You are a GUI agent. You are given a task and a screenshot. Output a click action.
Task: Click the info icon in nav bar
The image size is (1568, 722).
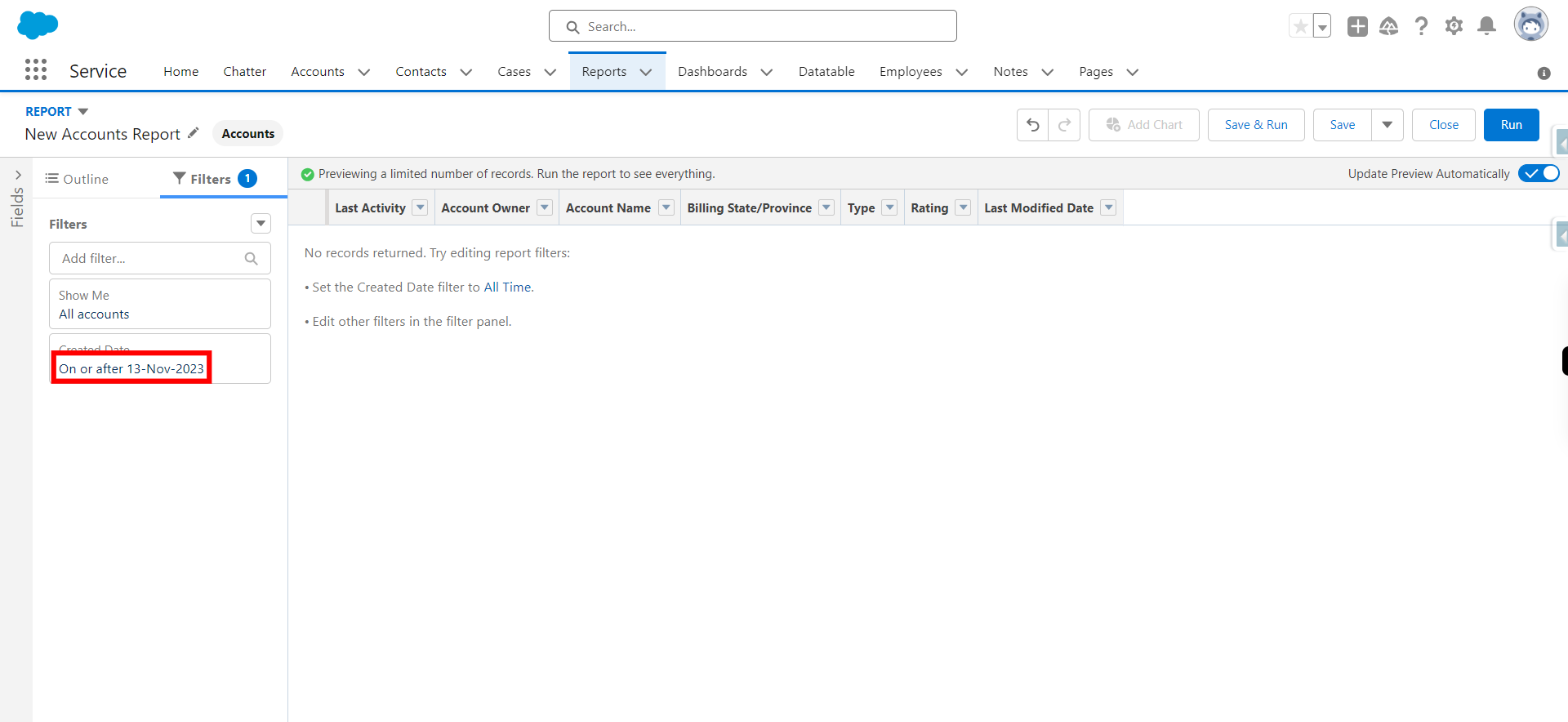point(1543,73)
